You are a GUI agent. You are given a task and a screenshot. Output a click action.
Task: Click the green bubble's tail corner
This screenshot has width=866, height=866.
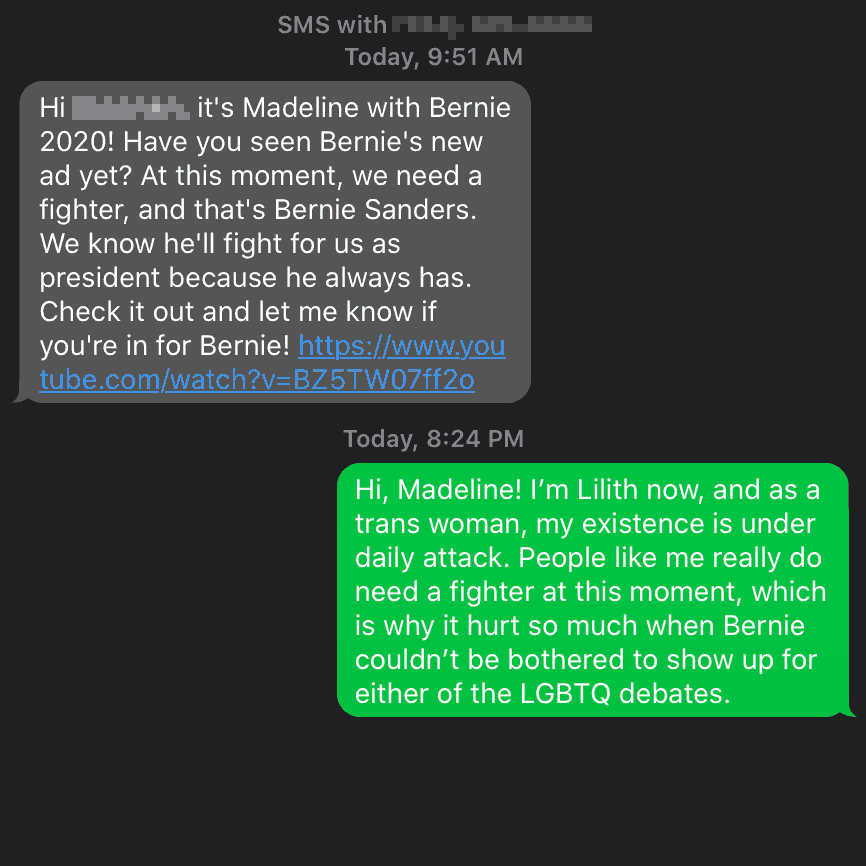click(850, 713)
